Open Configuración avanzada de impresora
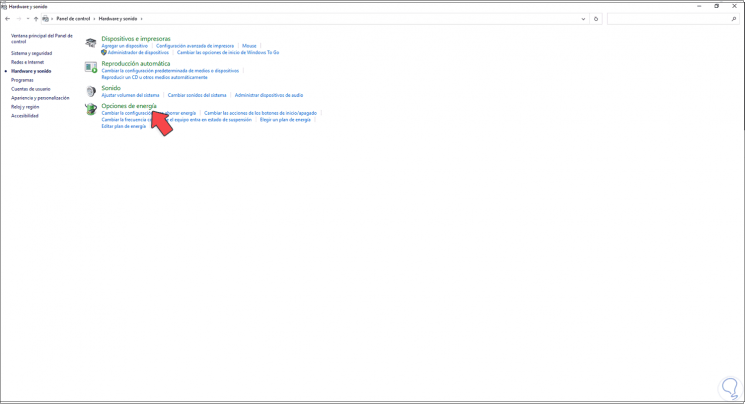 195,46
